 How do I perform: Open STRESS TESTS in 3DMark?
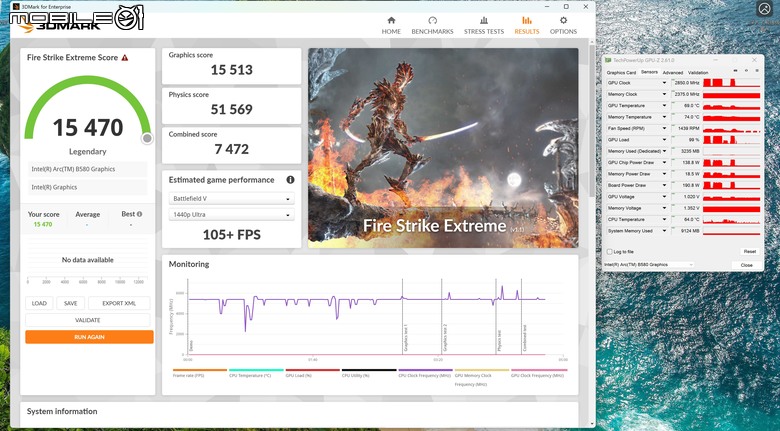[484, 25]
